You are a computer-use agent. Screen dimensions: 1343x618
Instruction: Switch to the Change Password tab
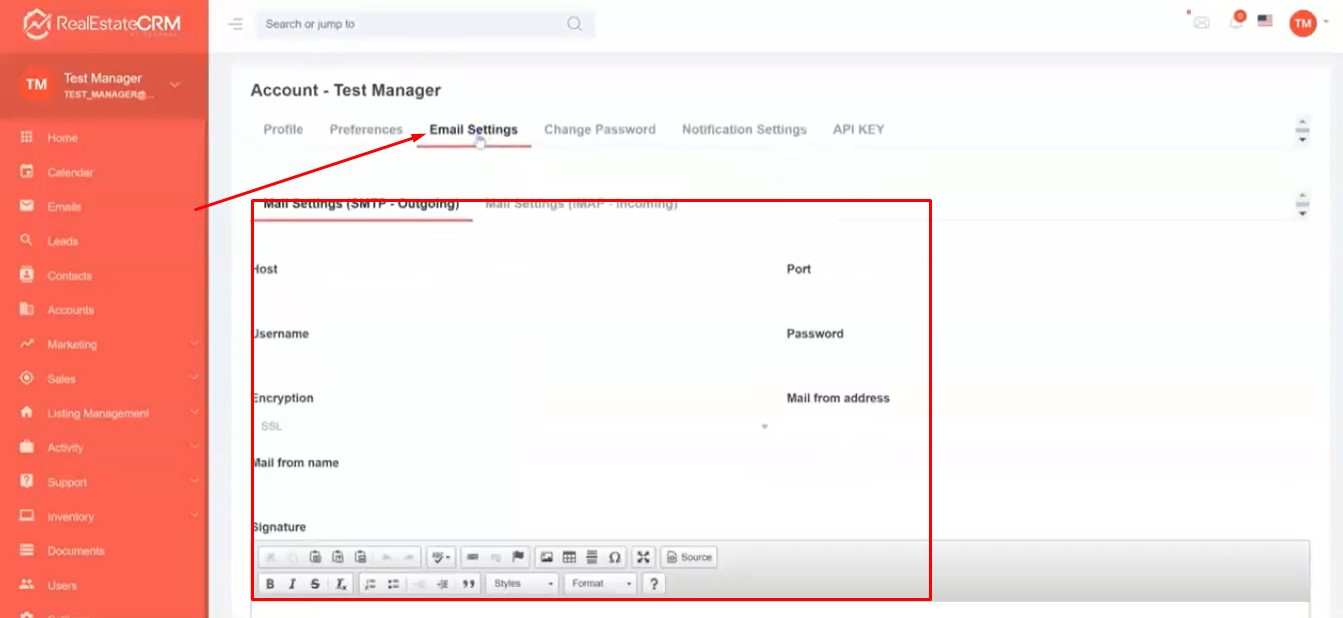pyautogui.click(x=599, y=130)
